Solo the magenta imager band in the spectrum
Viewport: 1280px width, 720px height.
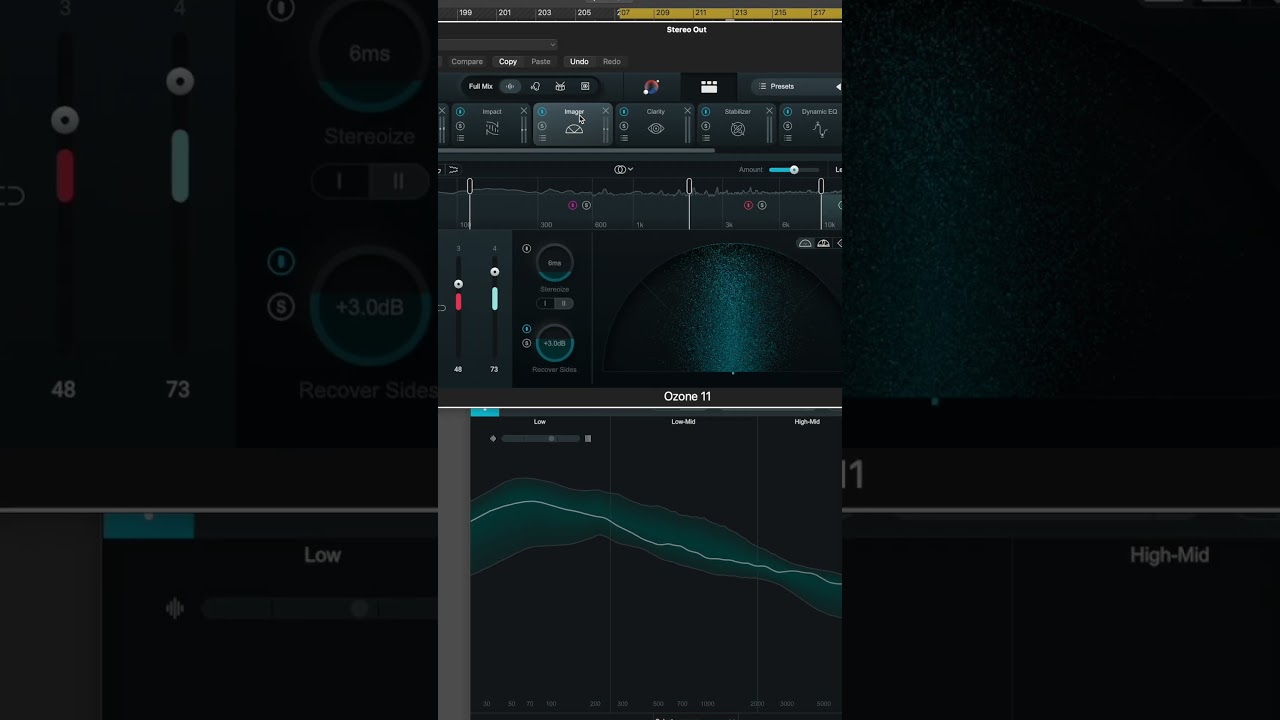586,205
